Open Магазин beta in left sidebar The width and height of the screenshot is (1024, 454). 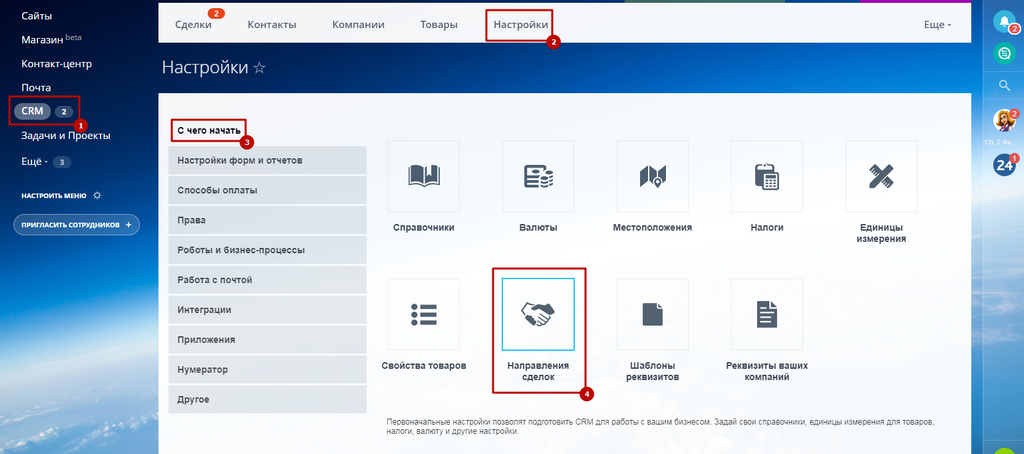coord(51,39)
